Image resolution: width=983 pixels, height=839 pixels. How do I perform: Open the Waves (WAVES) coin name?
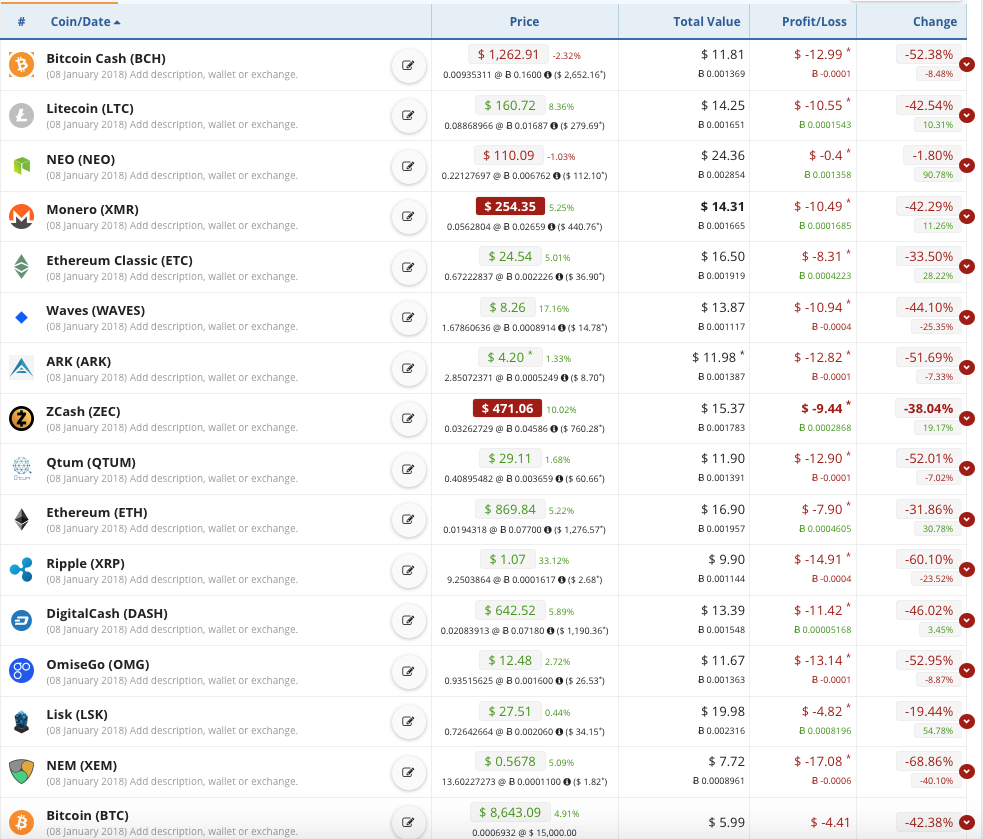coord(95,310)
